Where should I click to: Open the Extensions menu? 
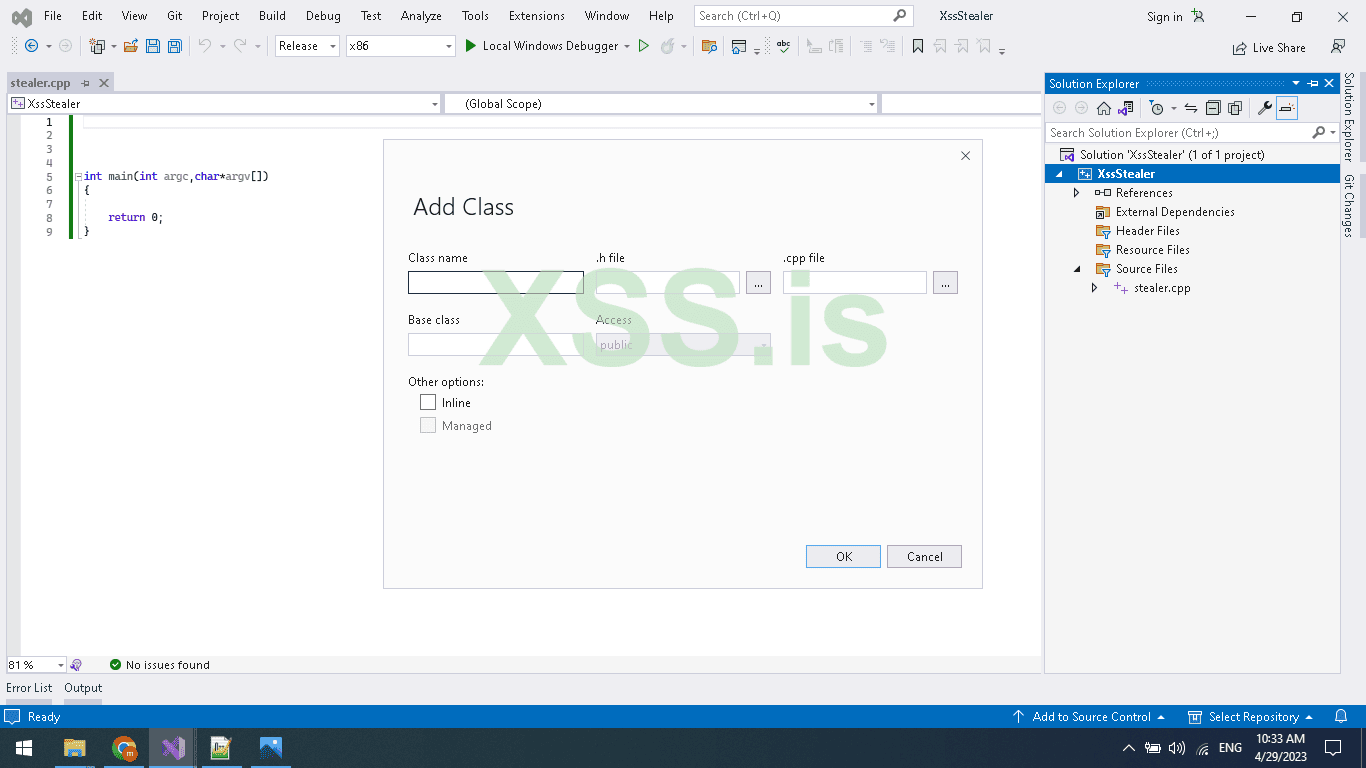coord(537,16)
